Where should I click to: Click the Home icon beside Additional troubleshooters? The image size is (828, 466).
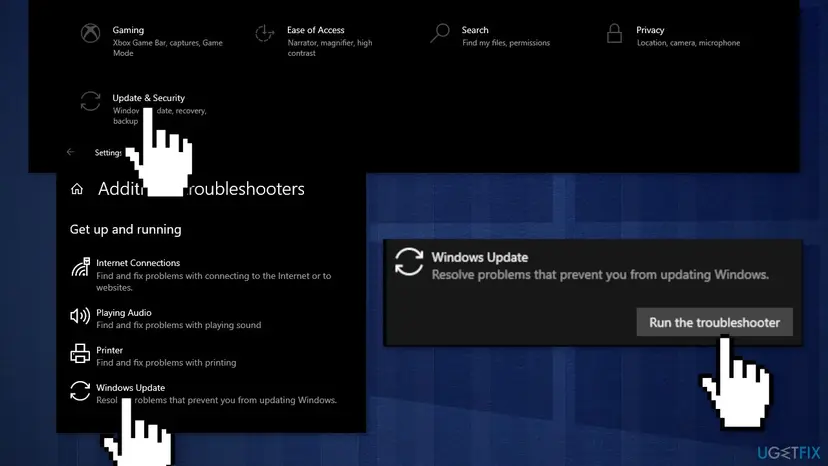point(77,189)
